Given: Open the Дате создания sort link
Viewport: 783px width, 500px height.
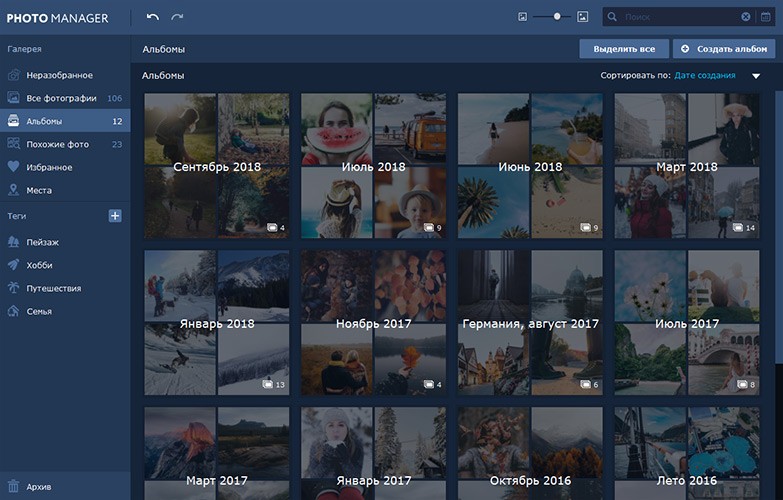Looking at the screenshot, I should (705, 75).
